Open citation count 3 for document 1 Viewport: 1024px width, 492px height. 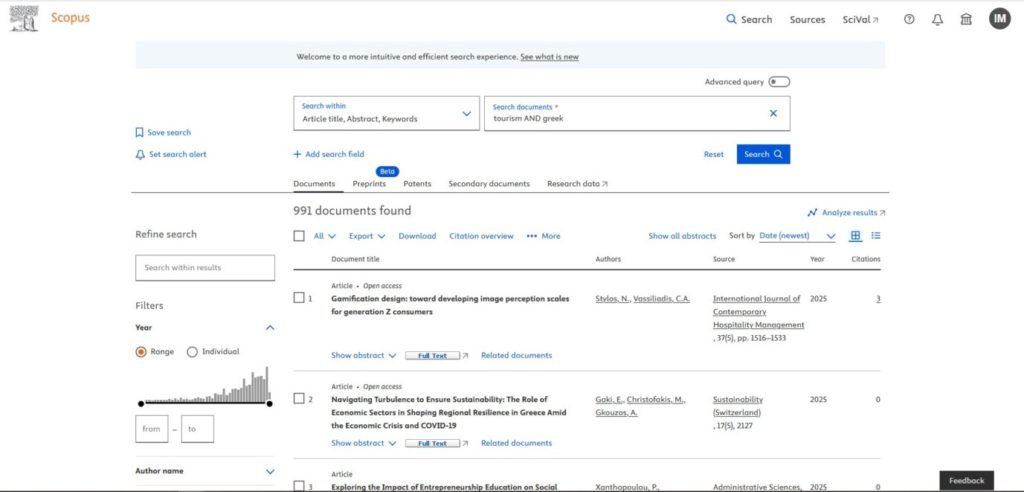click(878, 299)
